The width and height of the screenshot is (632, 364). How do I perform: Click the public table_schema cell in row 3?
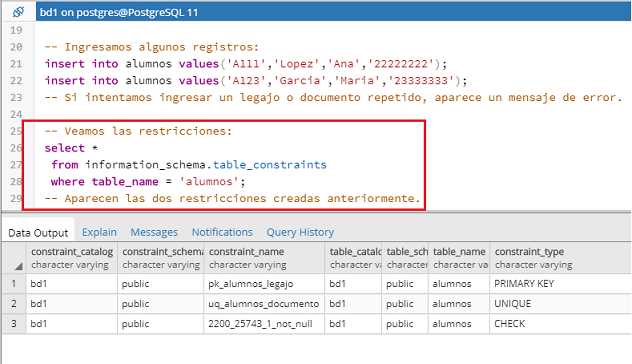405,324
